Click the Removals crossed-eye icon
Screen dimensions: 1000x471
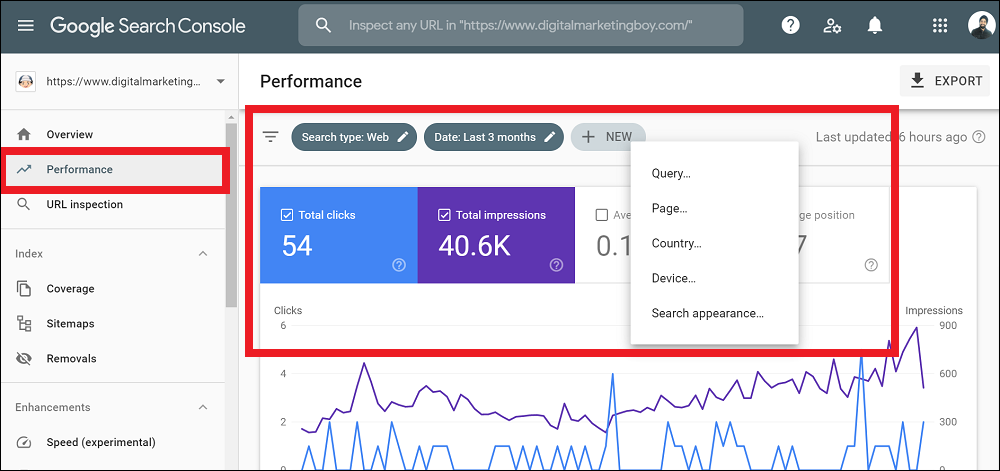pyautogui.click(x=24, y=359)
